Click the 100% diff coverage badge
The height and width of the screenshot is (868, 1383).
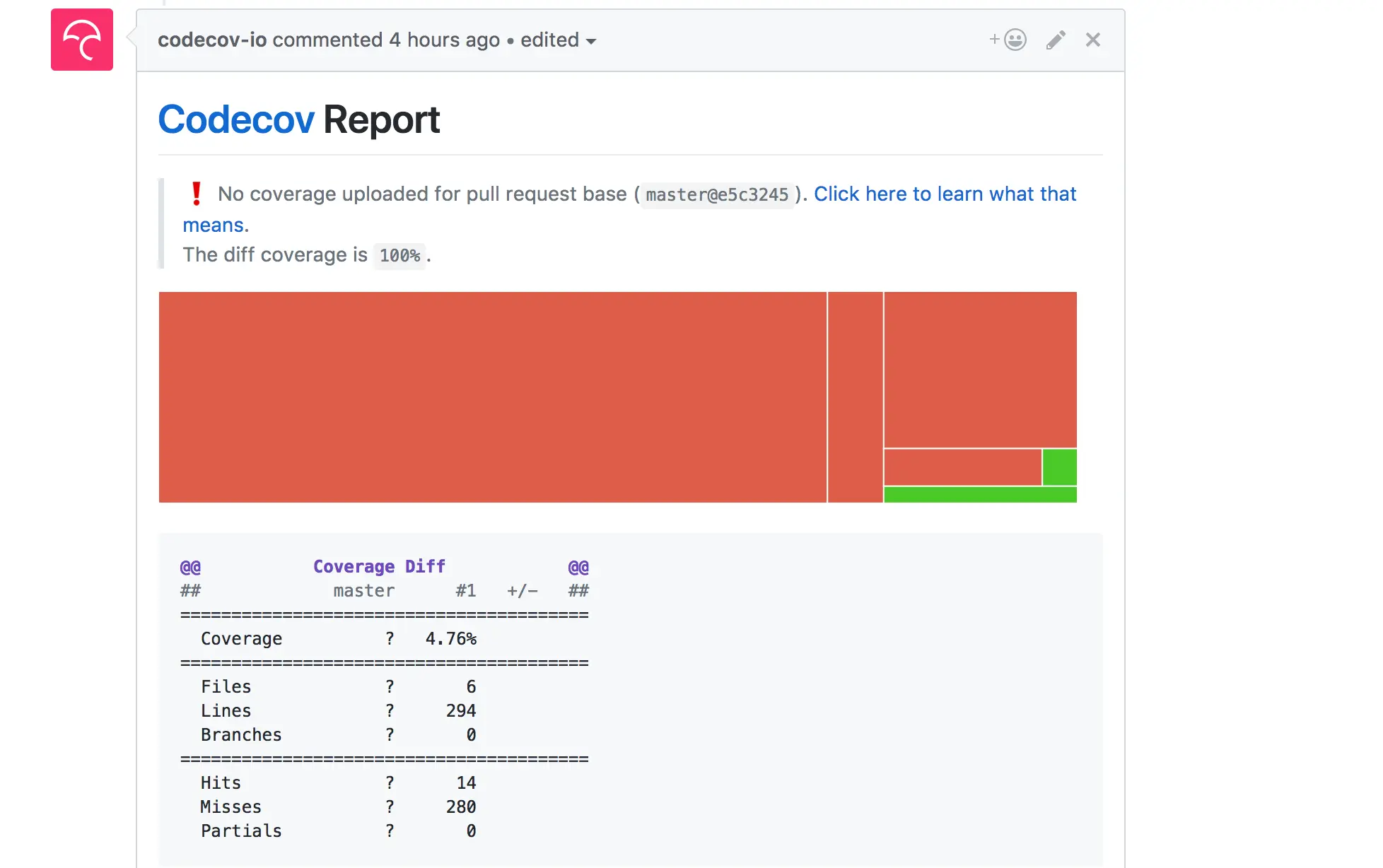pyautogui.click(x=399, y=256)
